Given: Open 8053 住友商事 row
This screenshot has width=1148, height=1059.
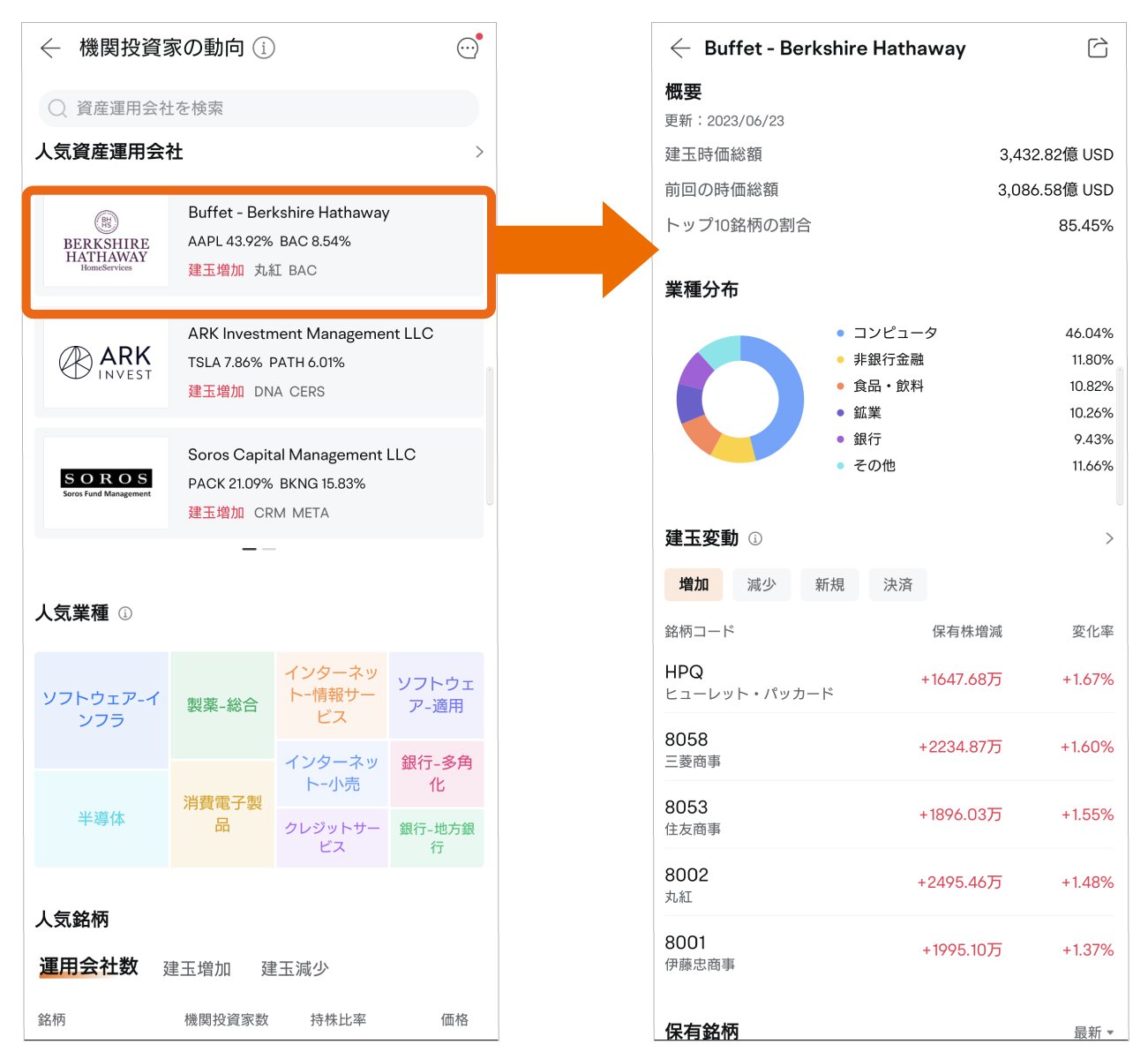Looking at the screenshot, I should pos(889,816).
